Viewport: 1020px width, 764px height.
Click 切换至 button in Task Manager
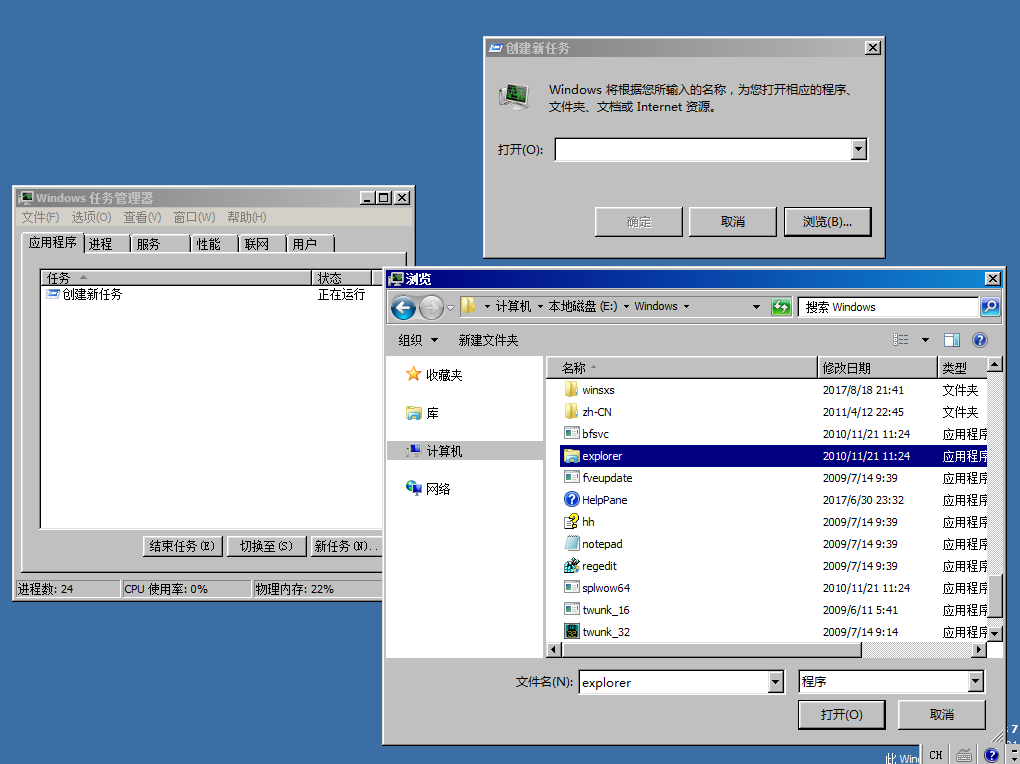267,546
